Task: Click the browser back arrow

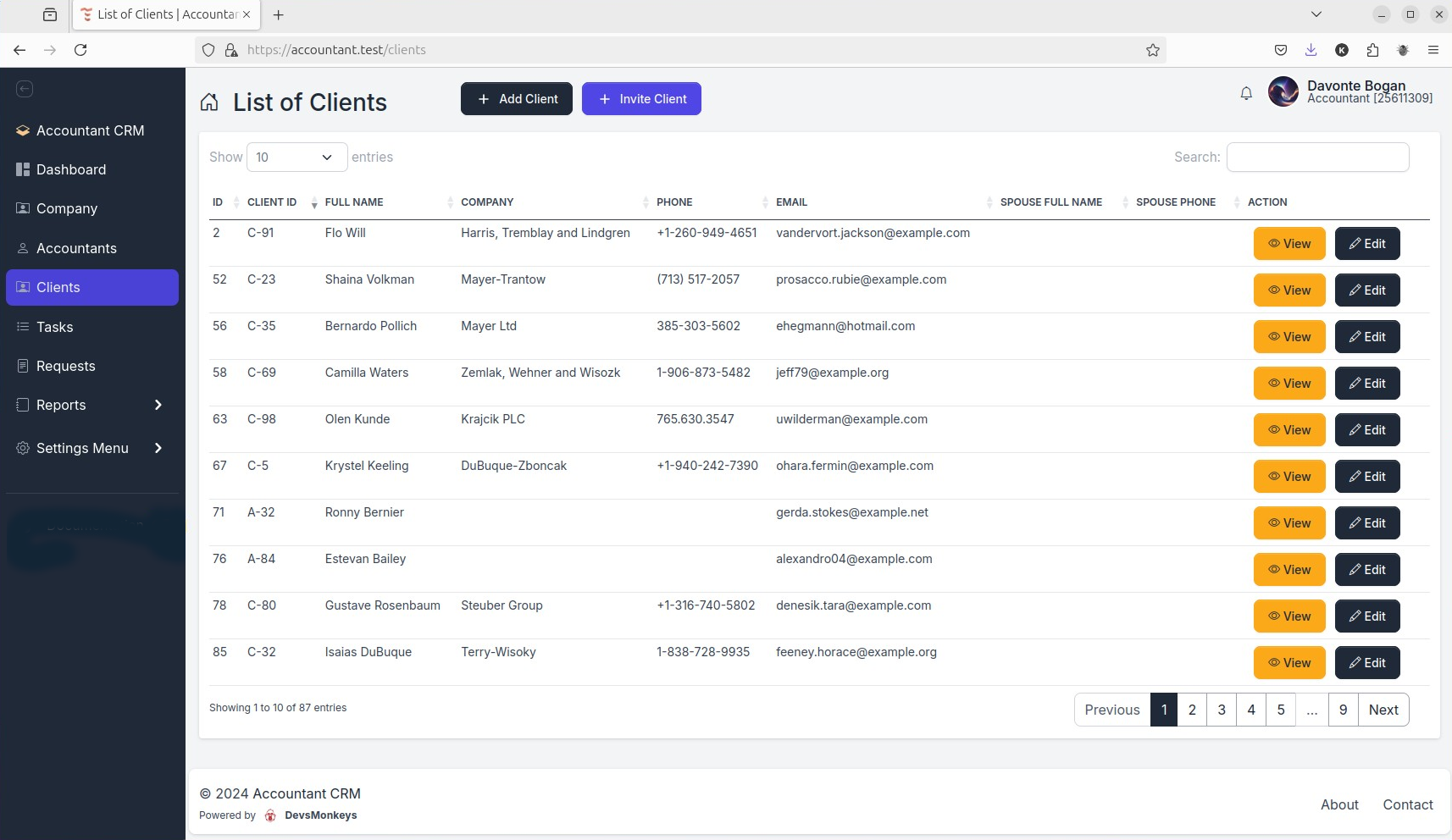Action: (19, 50)
